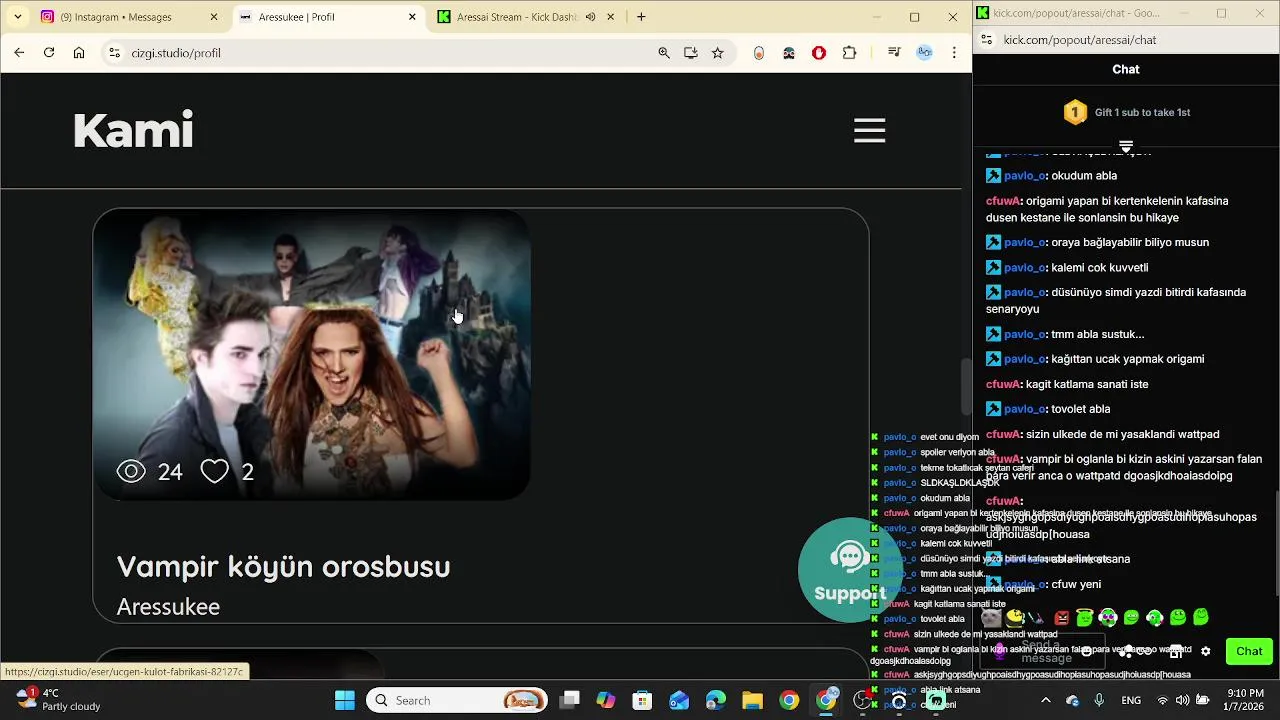Open a new browser tab
Screen dimensions: 1280x720
(x=641, y=17)
